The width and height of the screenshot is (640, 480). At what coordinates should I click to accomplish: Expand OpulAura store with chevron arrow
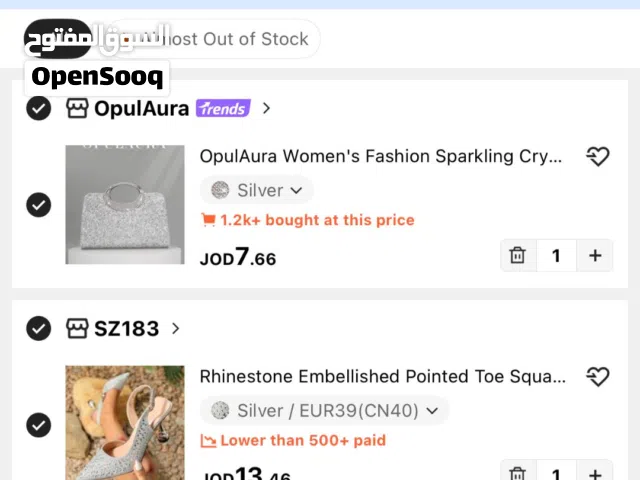266,108
